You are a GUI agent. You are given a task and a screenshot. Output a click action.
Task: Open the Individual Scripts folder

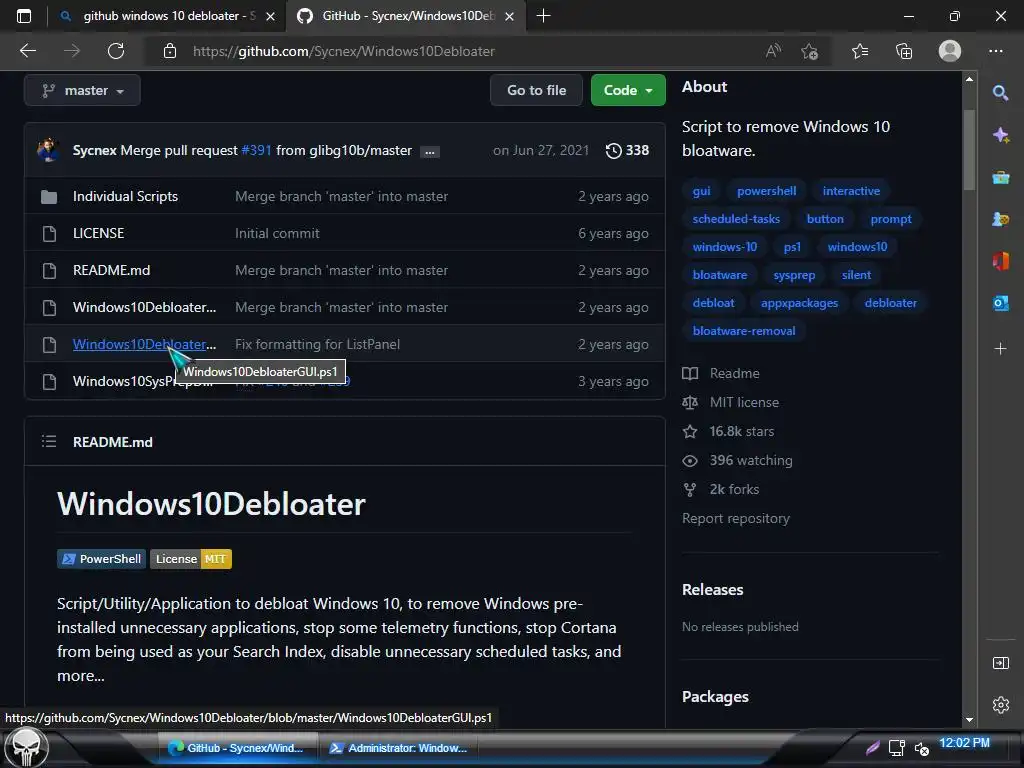tap(125, 196)
